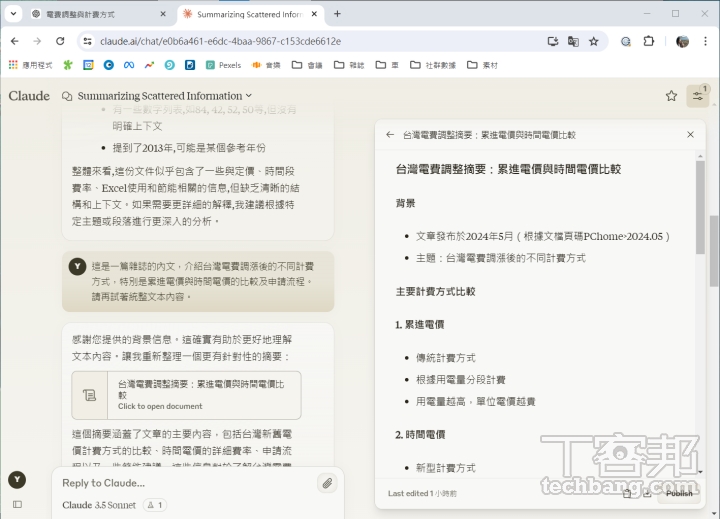Open the green asterisk bookmark
Screen dimensions: 720x519
[x=68, y=65]
